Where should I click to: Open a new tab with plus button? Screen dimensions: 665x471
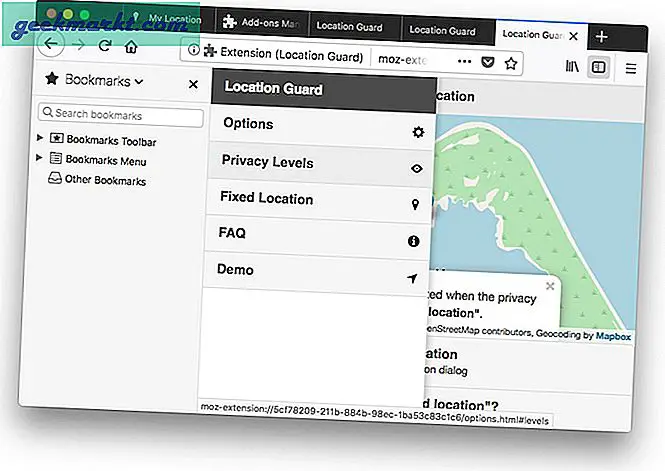tap(601, 36)
